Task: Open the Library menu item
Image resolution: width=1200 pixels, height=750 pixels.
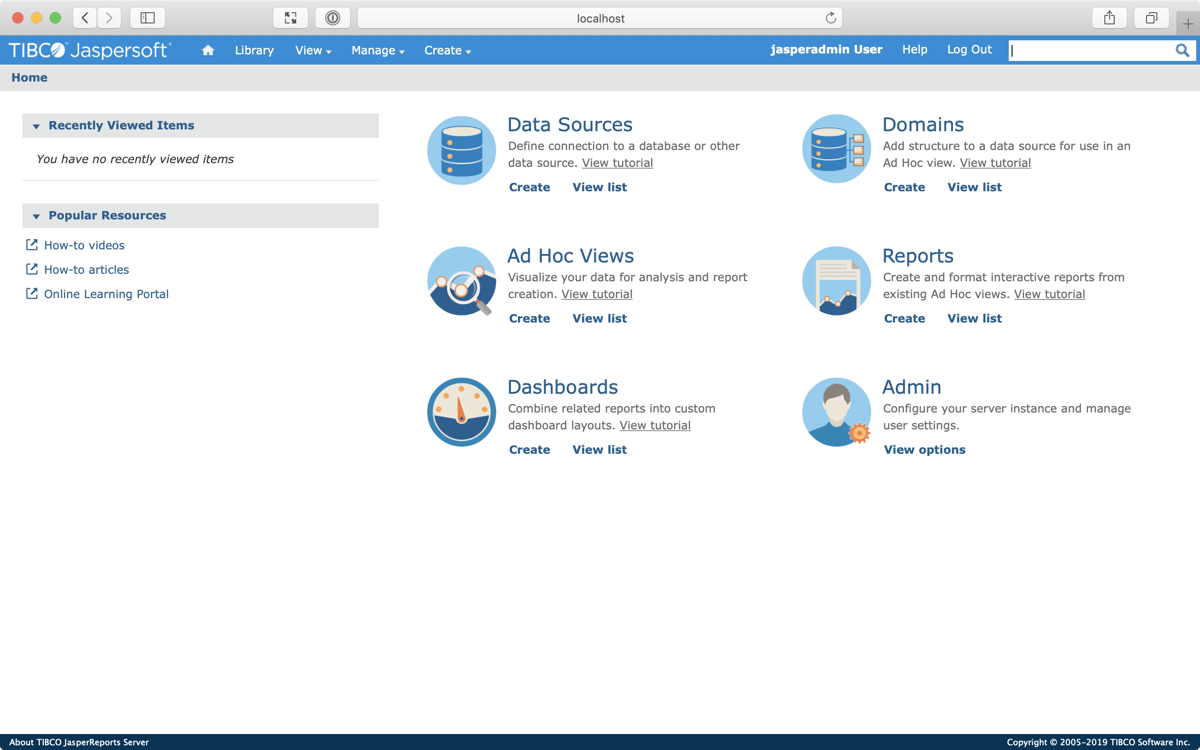Action: (x=254, y=50)
